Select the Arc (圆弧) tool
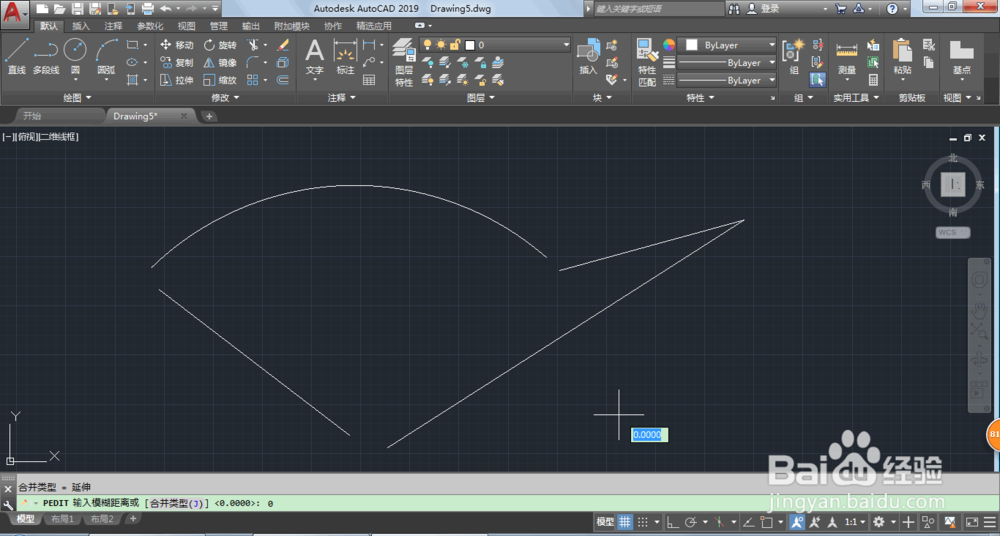1000x536 pixels. (107, 56)
